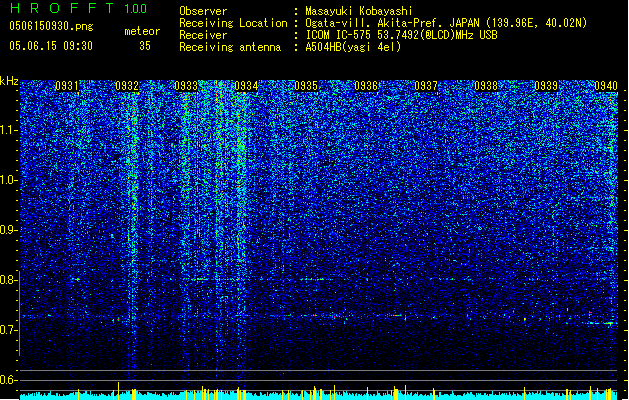The height and width of the screenshot is (400, 629).
Task: Click the 0940 time marker
Action: click(606, 86)
